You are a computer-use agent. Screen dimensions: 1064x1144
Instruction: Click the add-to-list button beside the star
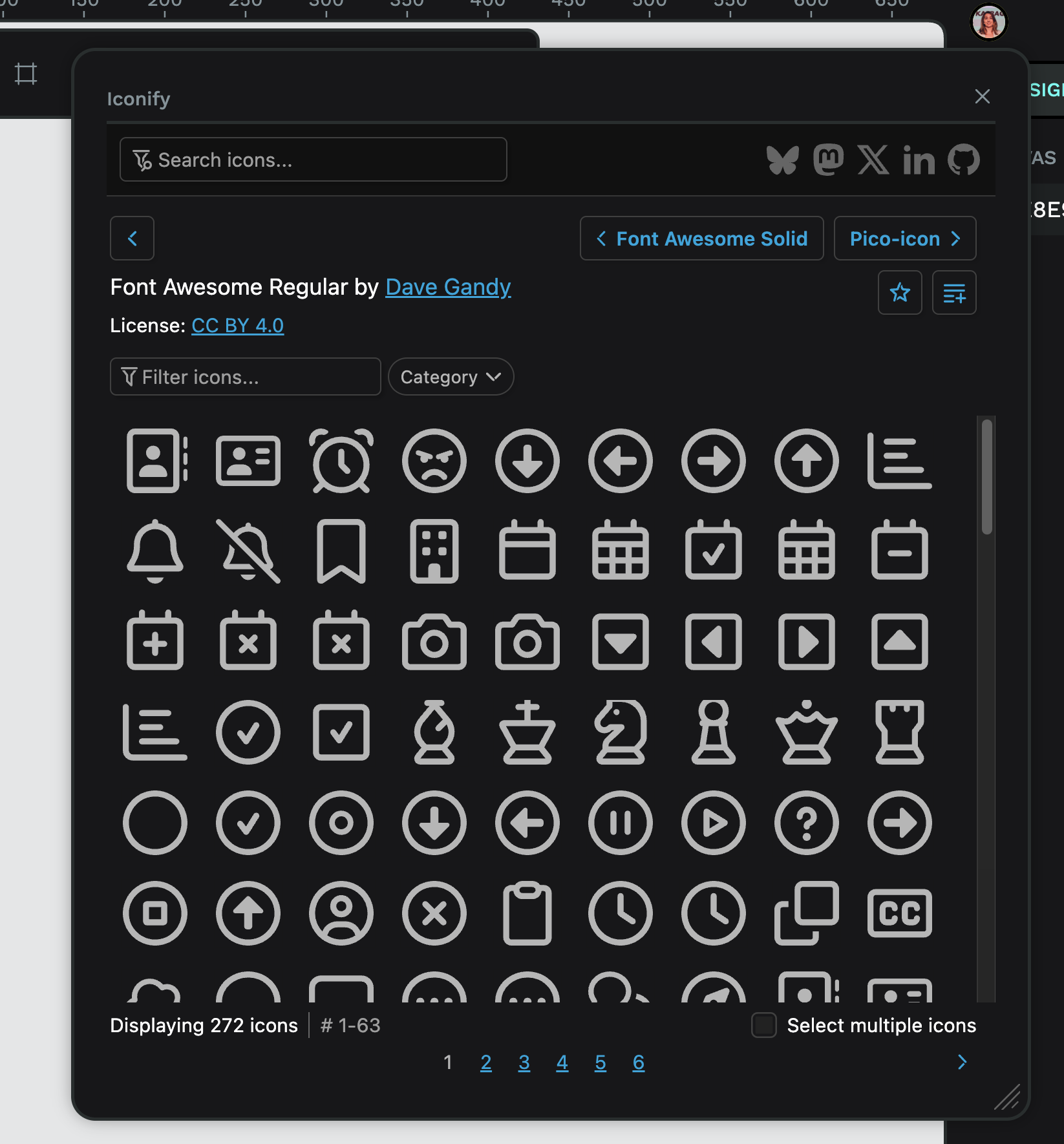pyautogui.click(x=954, y=293)
